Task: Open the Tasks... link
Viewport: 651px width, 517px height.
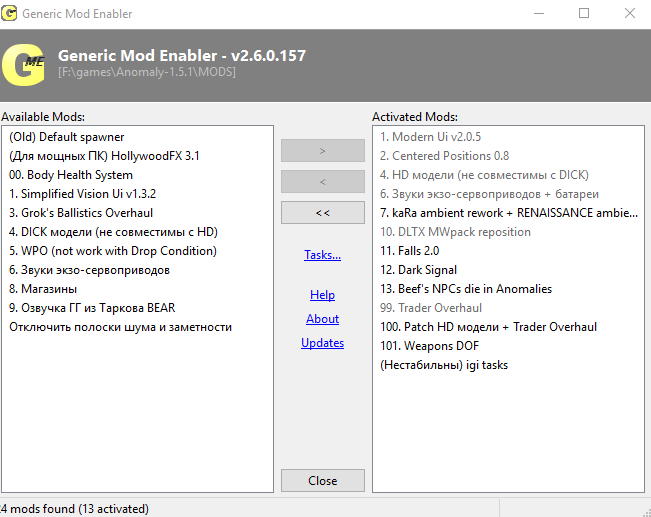Action: (322, 255)
